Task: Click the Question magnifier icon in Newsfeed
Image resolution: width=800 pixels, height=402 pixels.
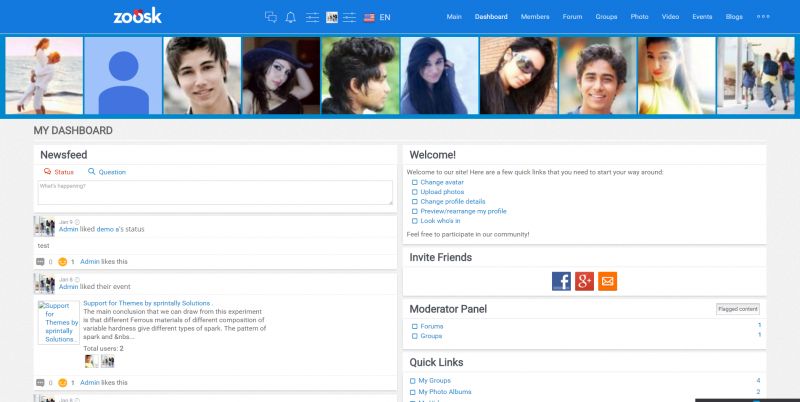Action: point(91,172)
